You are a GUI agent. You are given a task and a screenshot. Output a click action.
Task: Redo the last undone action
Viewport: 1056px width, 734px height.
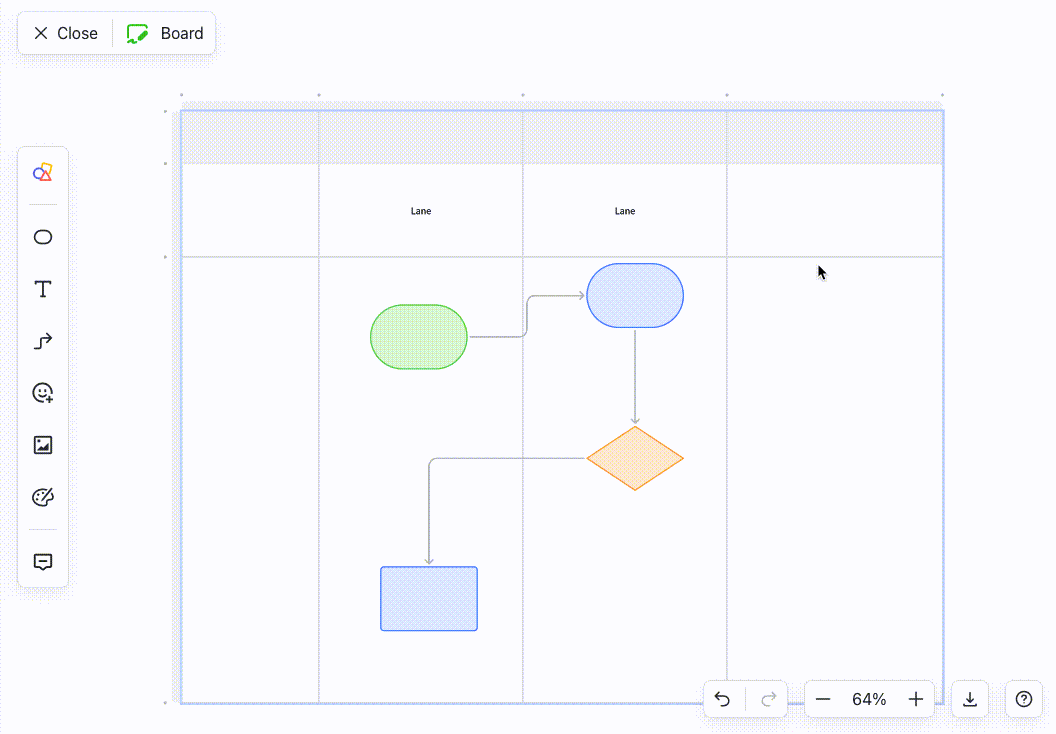tap(767, 699)
